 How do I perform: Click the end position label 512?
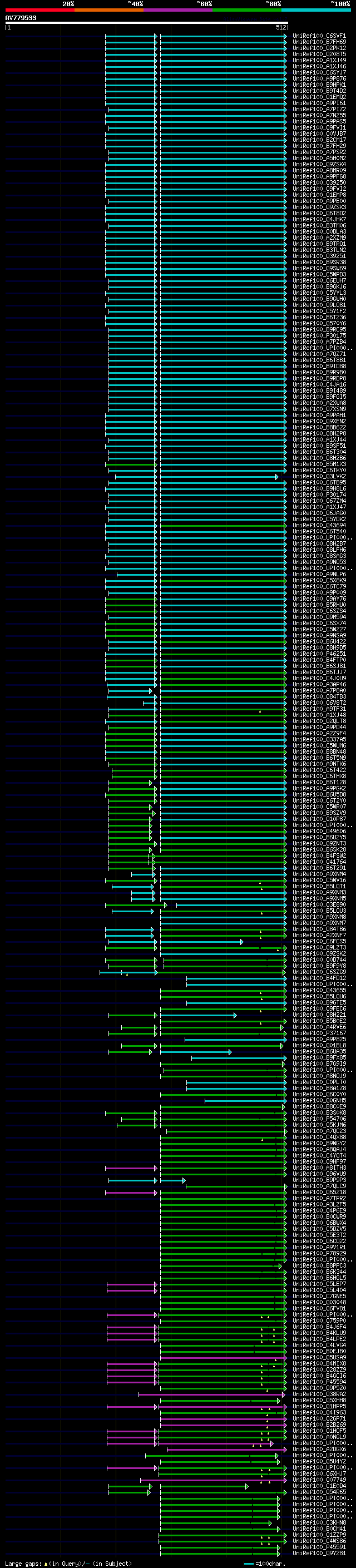280,27
